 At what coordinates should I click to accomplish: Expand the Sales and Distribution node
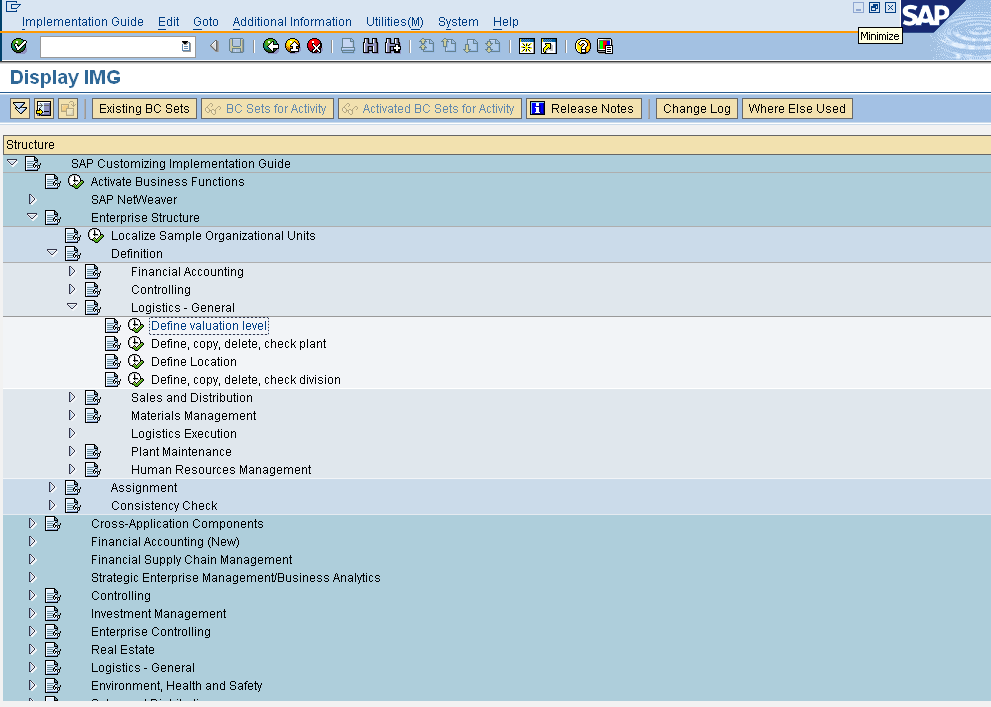(72, 397)
